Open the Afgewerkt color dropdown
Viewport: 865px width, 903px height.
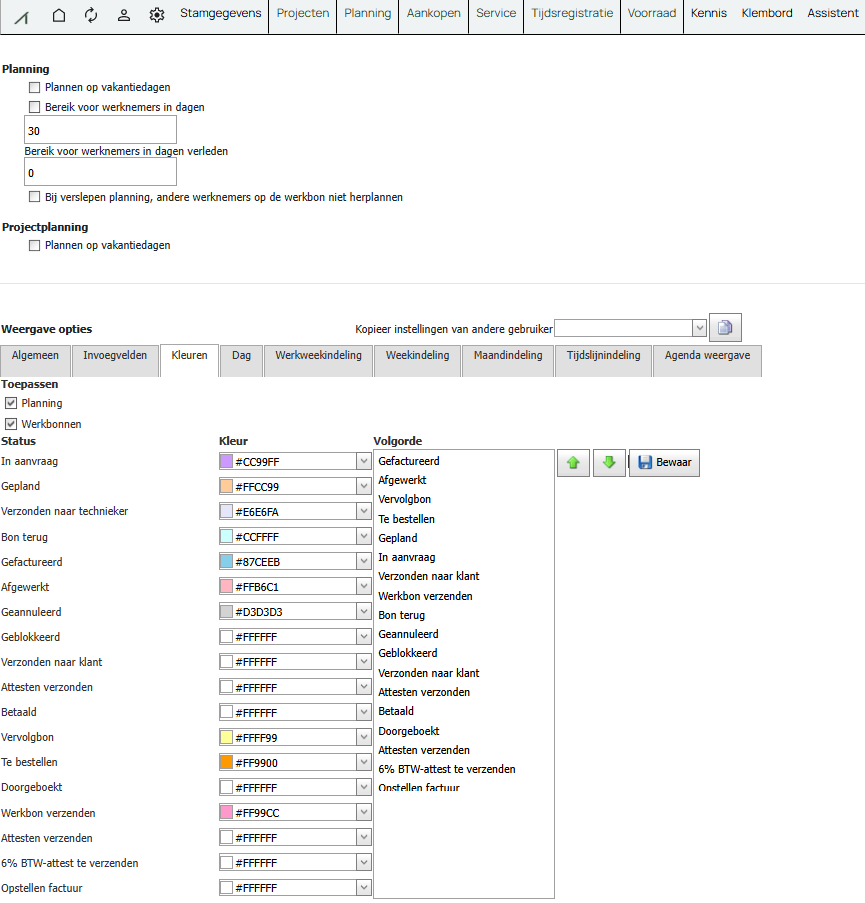pos(363,587)
